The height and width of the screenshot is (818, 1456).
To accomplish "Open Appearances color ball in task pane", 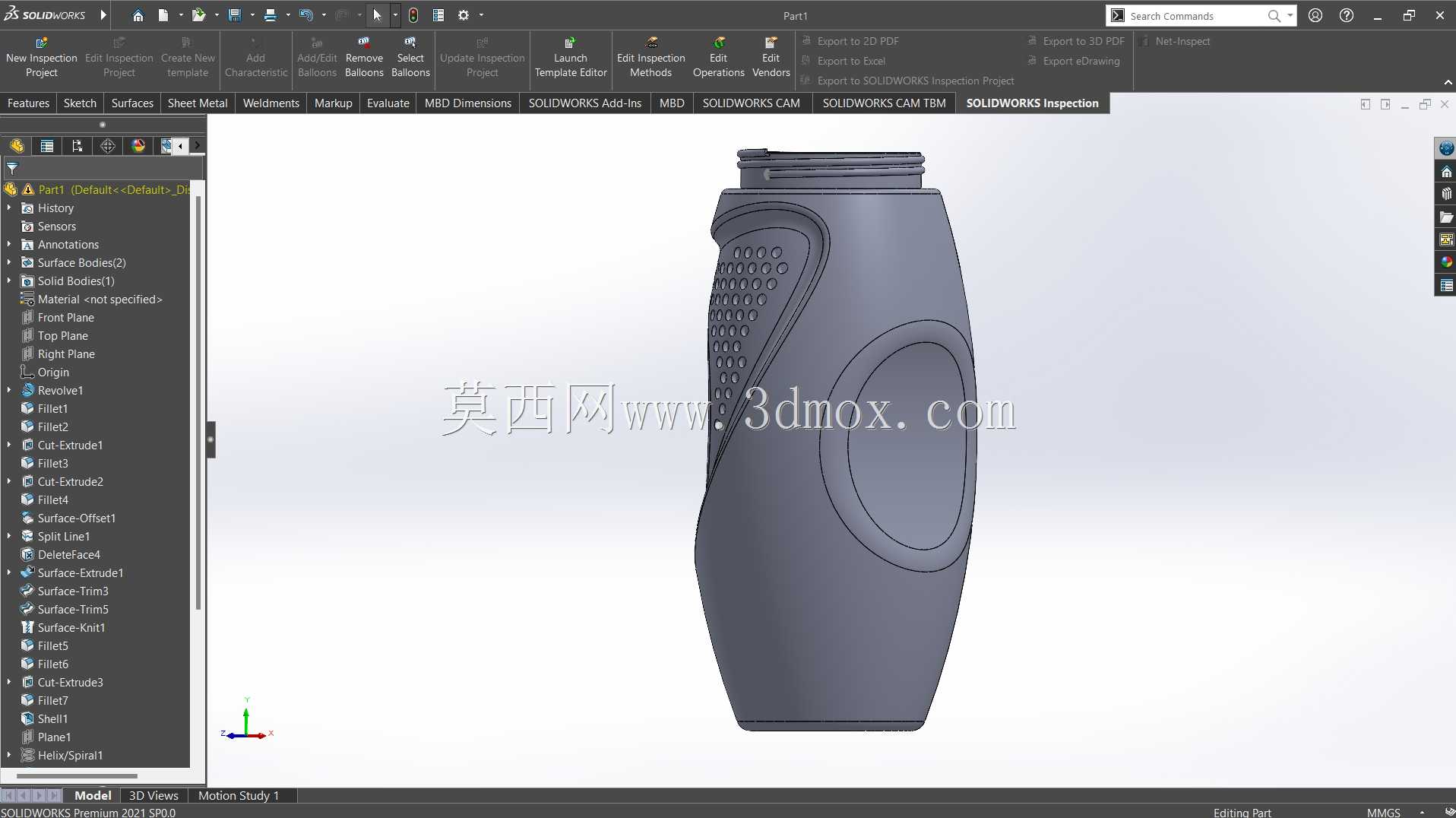I will (1446, 262).
